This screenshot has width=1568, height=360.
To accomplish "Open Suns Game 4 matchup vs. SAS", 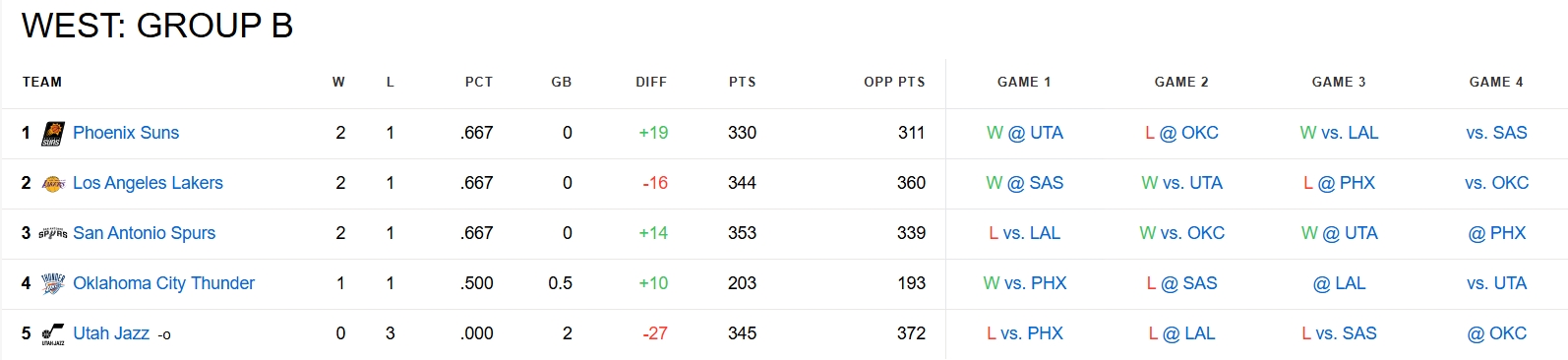I will [x=1497, y=133].
